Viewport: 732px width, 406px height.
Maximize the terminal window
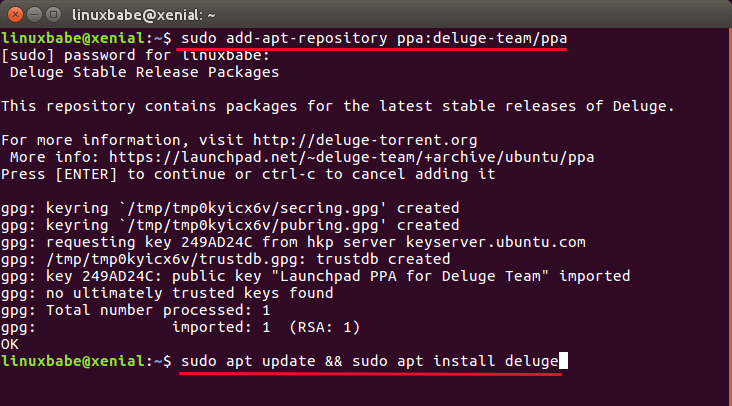55,13
